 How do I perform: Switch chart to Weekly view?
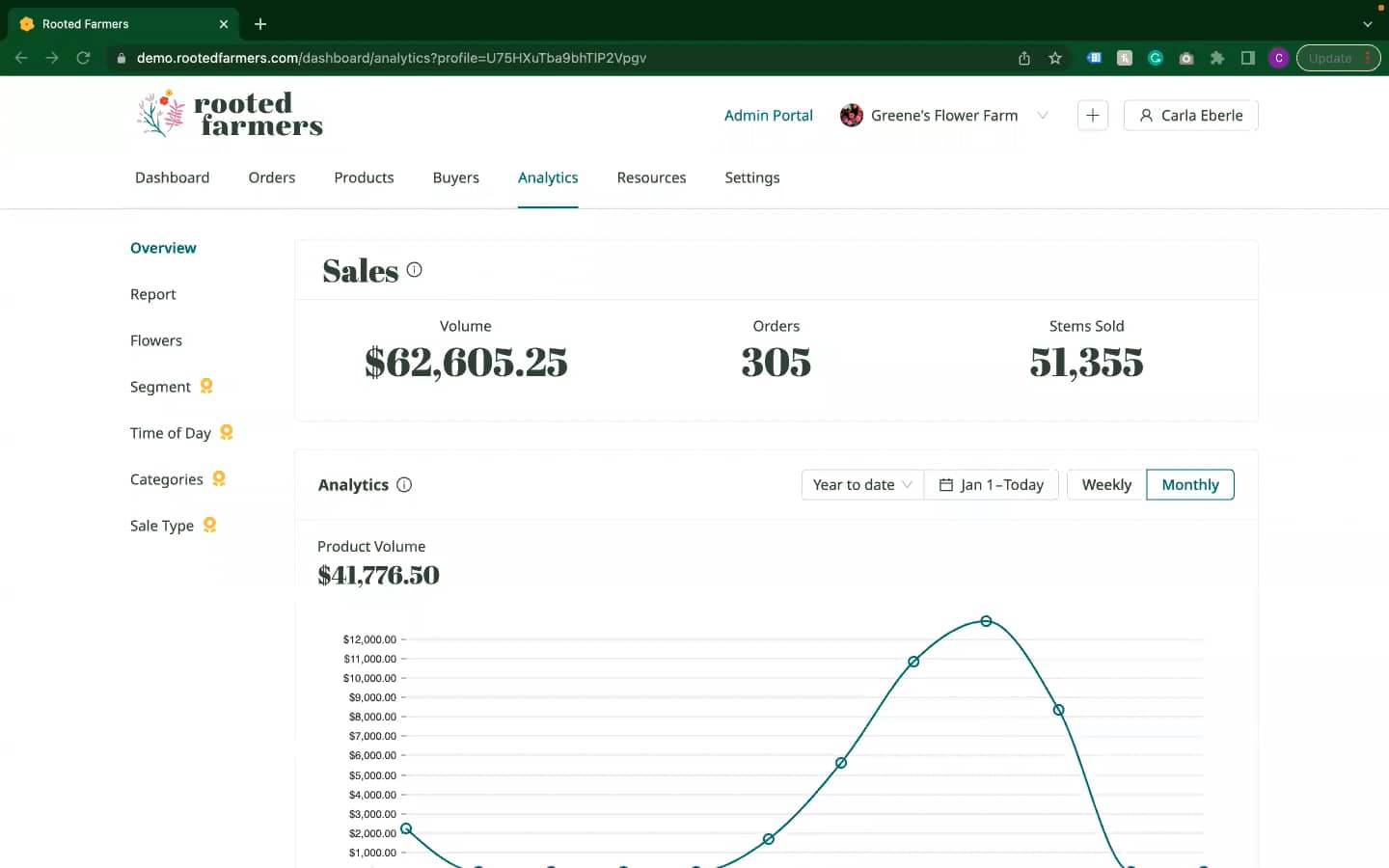pyautogui.click(x=1106, y=485)
